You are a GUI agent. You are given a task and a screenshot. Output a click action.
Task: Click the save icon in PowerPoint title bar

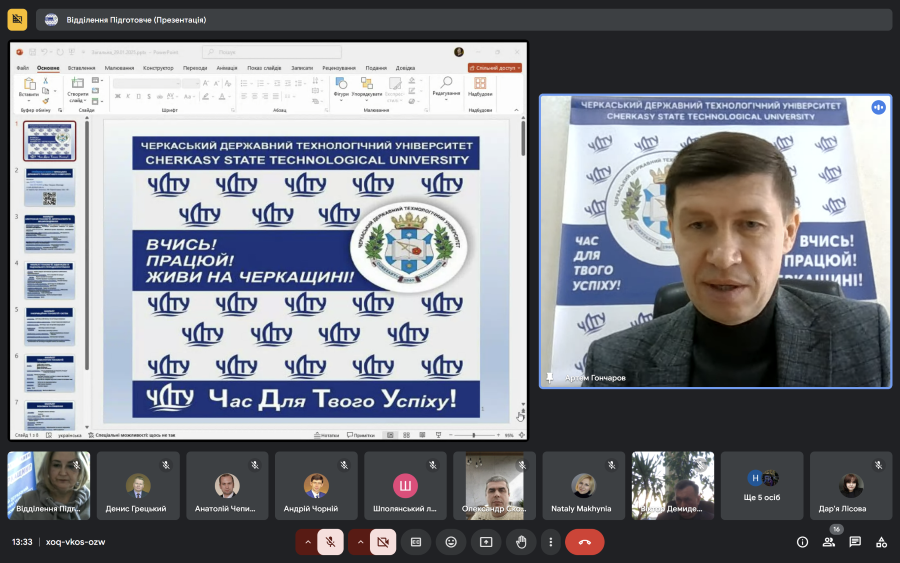click(32, 52)
